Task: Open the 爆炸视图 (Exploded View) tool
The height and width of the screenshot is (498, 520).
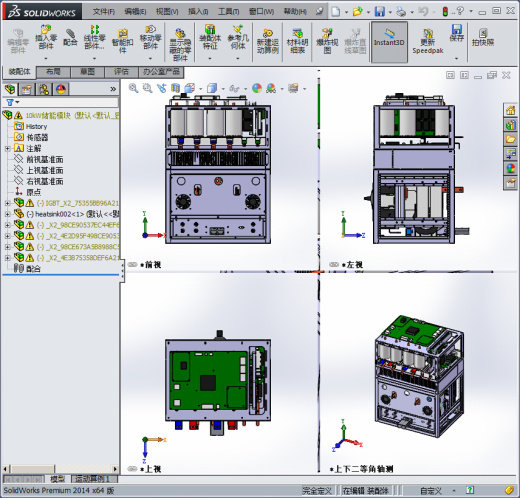Action: point(327,41)
